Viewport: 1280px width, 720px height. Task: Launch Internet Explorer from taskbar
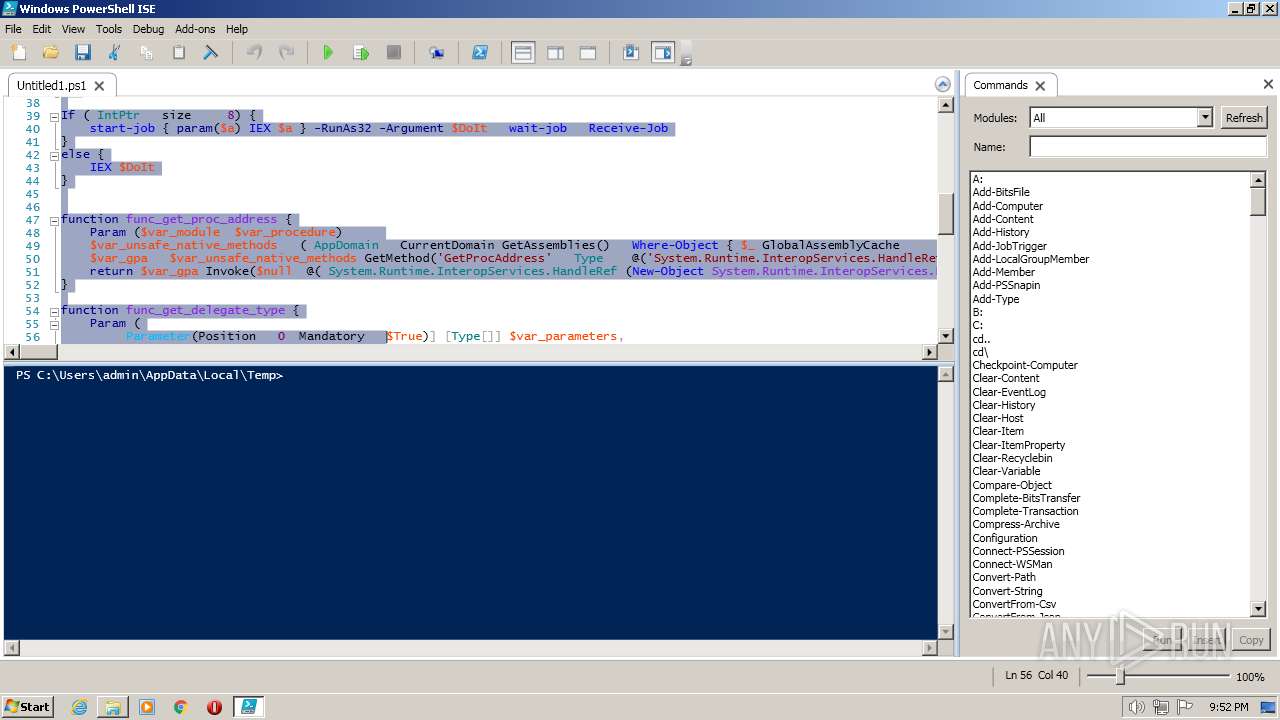79,707
